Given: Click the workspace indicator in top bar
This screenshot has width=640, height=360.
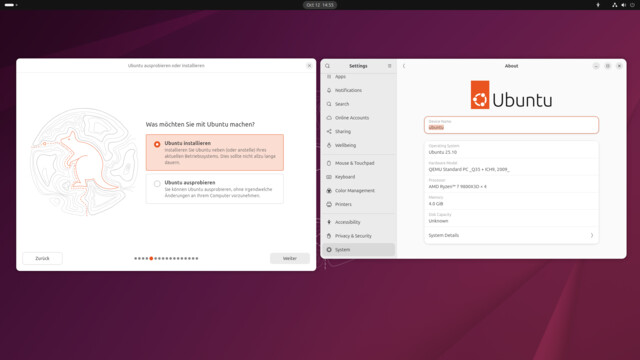Looking at the screenshot, I should [11, 5].
